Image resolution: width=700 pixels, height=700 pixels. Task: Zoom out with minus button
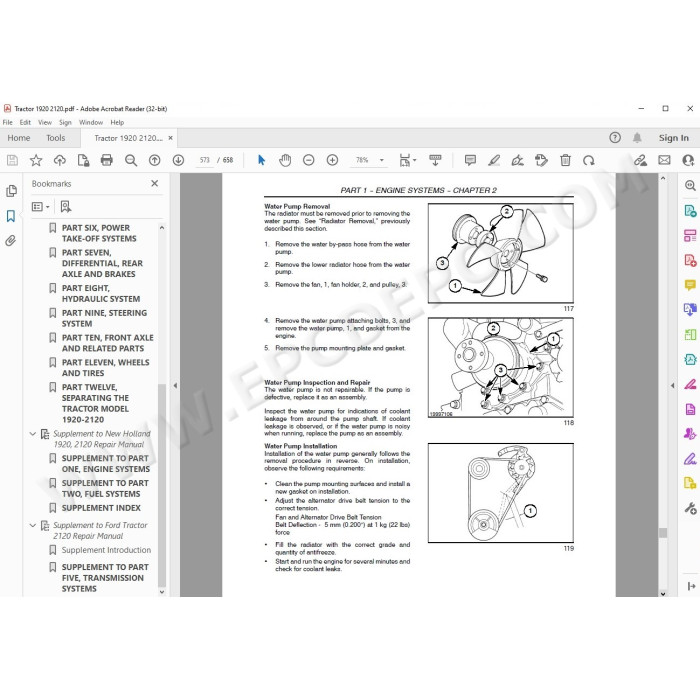point(308,160)
